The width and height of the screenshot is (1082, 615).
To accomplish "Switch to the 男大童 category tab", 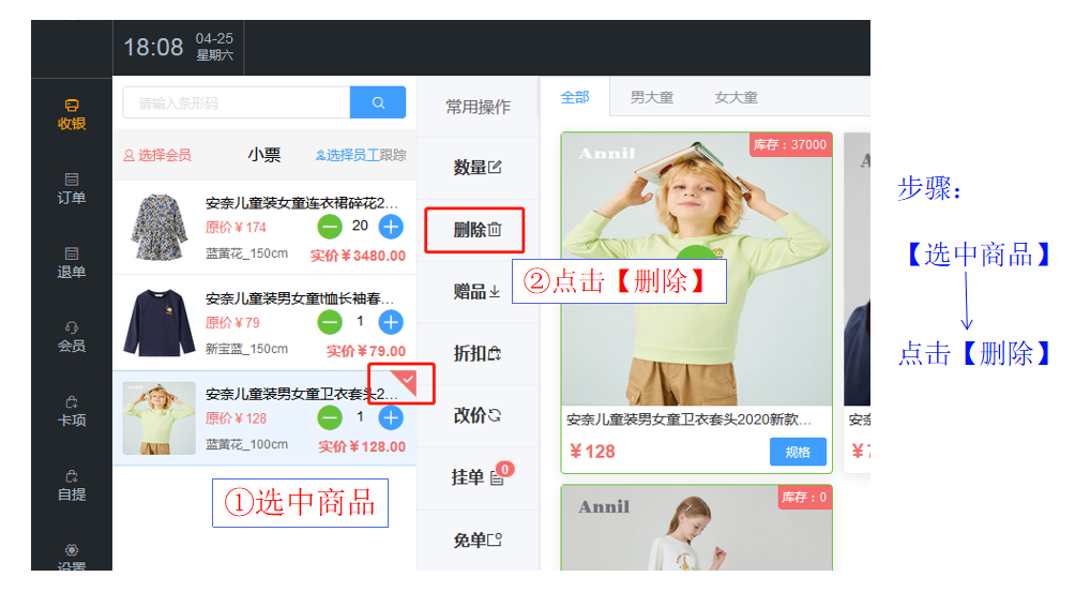I will pos(651,97).
